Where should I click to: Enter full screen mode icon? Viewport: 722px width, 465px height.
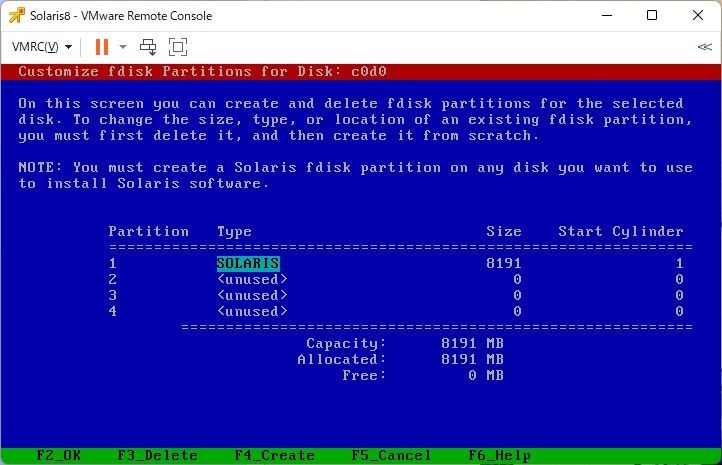(x=178, y=46)
